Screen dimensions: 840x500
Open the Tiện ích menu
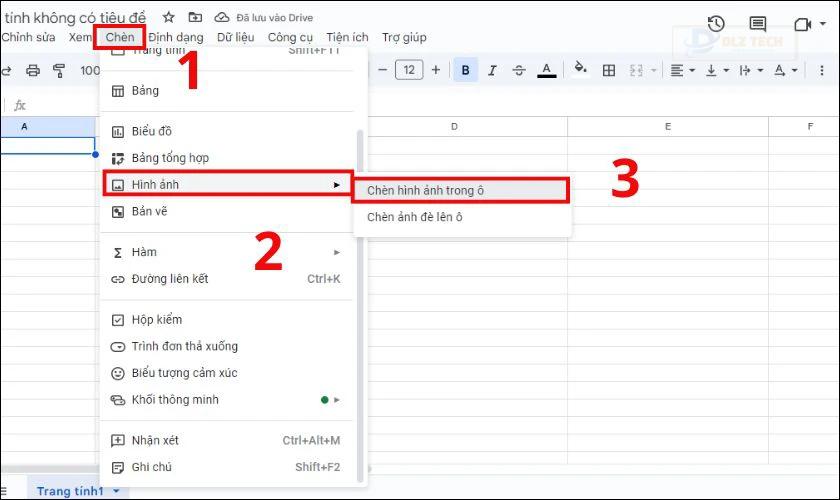(347, 37)
